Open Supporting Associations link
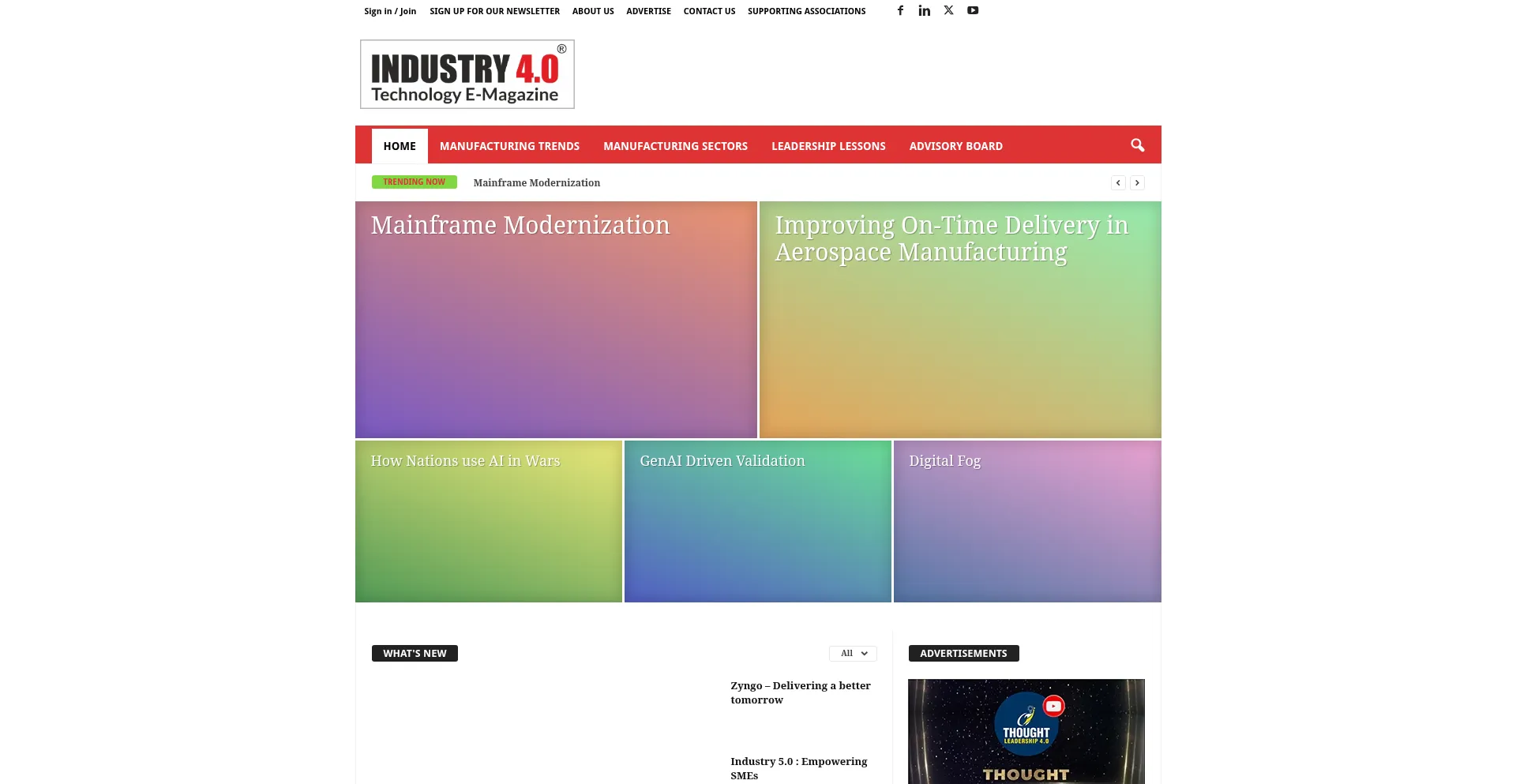 click(806, 11)
